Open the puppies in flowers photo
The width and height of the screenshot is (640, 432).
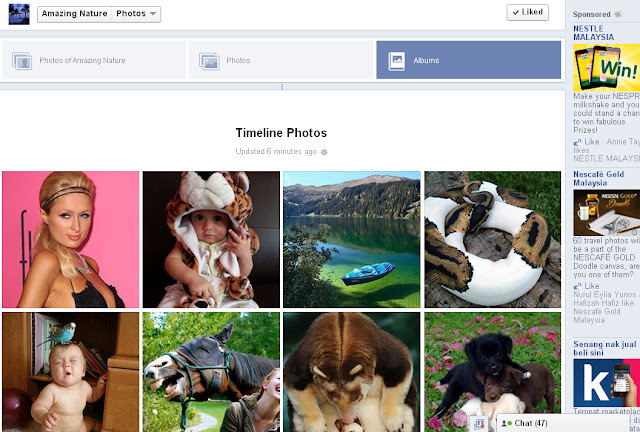[x=493, y=372]
